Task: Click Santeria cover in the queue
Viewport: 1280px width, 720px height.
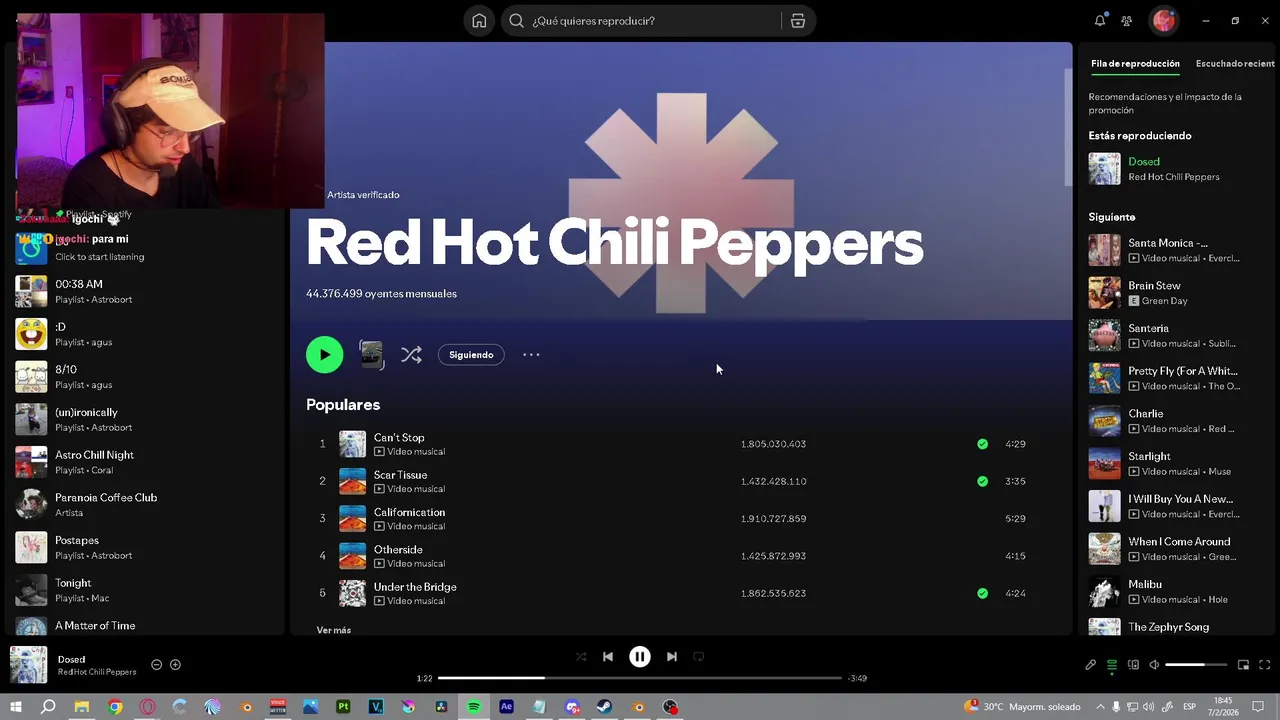Action: (1104, 335)
